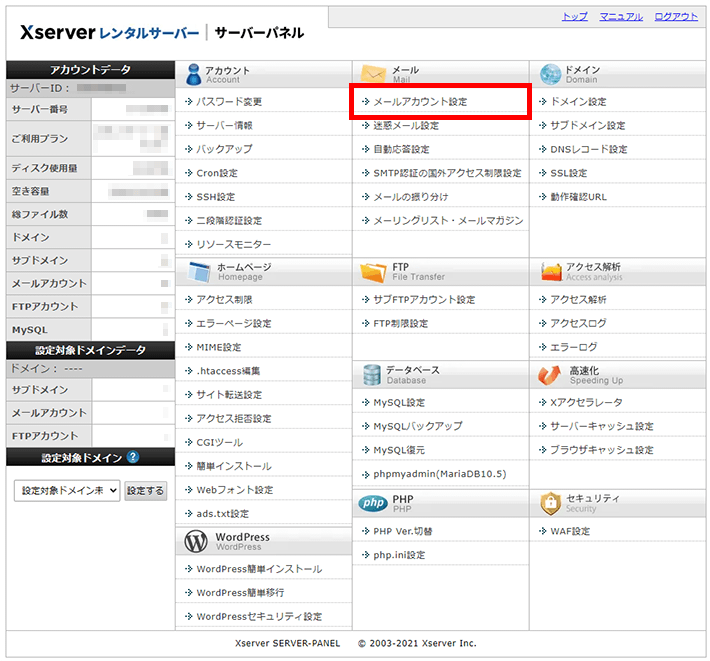This screenshot has width=710, height=661.
Task: Open アクセスログ
Action: click(x=578, y=323)
